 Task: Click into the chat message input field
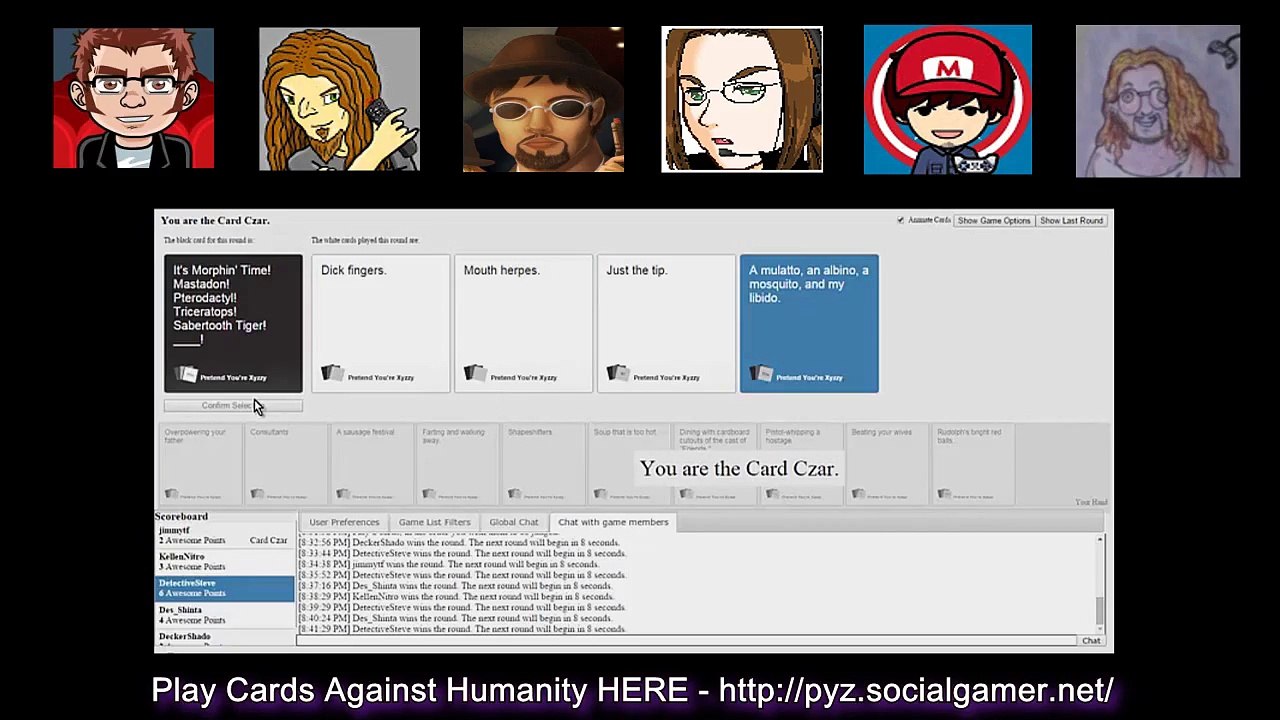pos(686,641)
